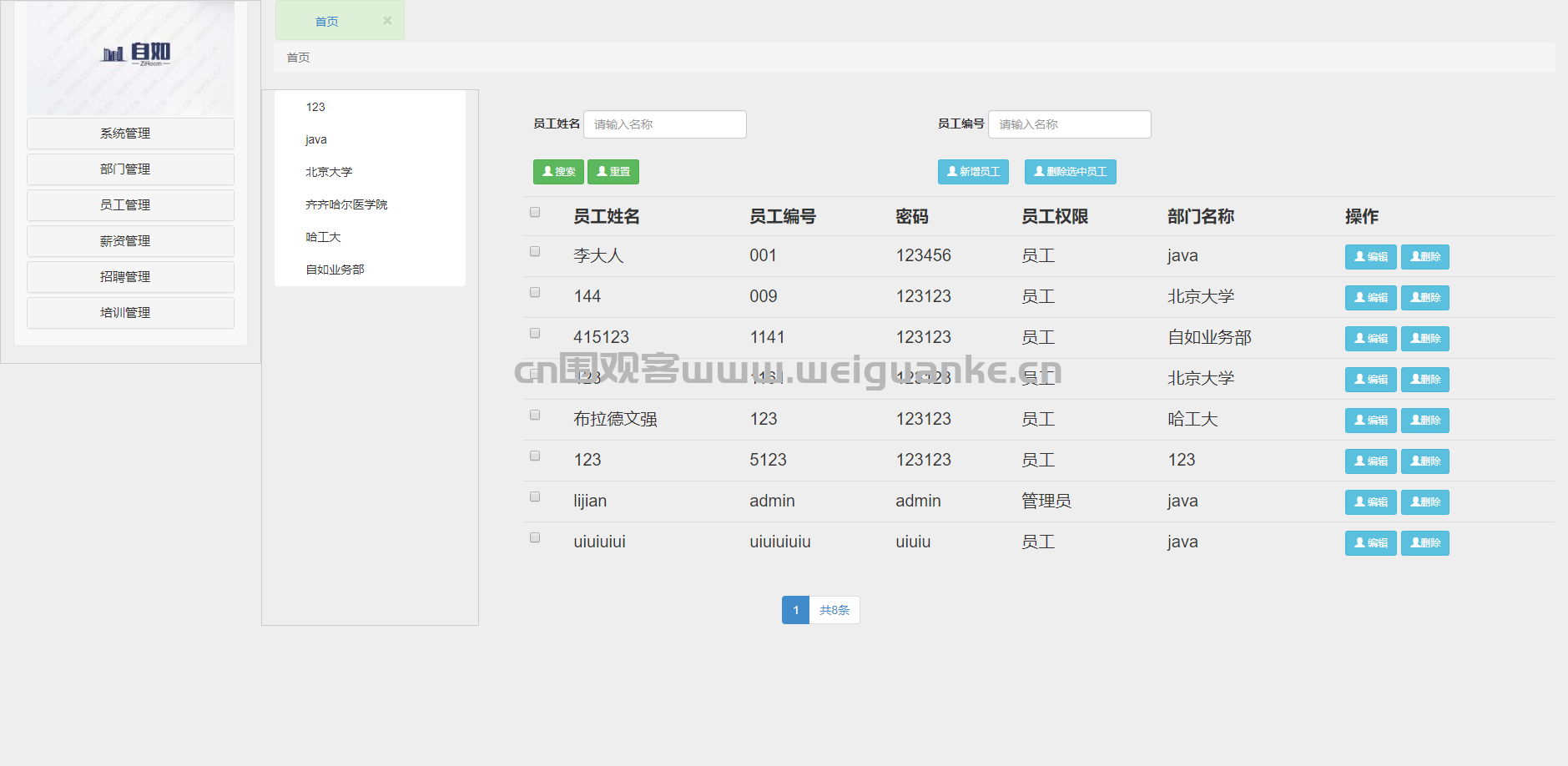Image resolution: width=1568 pixels, height=766 pixels.
Task: Select java department in tree
Action: 315,139
